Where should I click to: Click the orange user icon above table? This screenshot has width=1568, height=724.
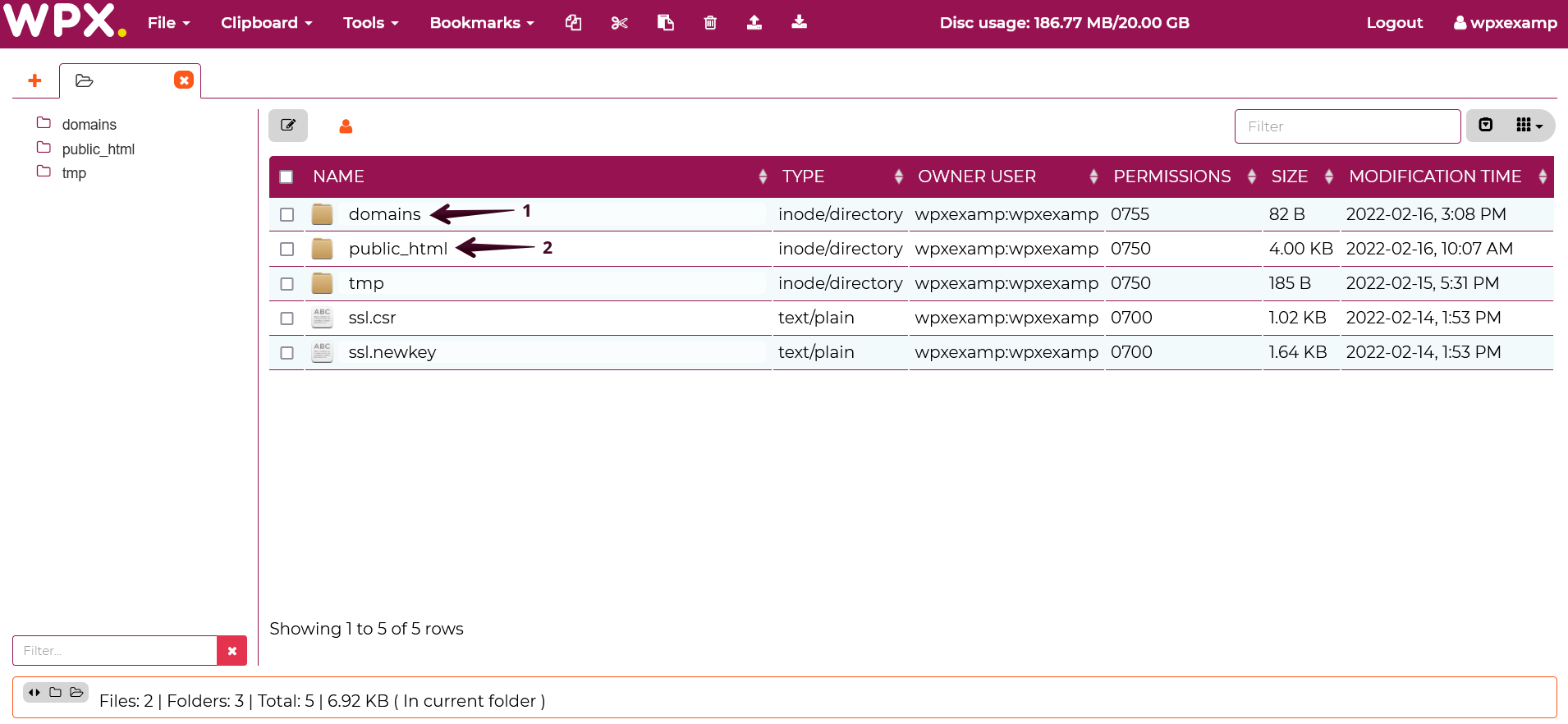coord(346,126)
